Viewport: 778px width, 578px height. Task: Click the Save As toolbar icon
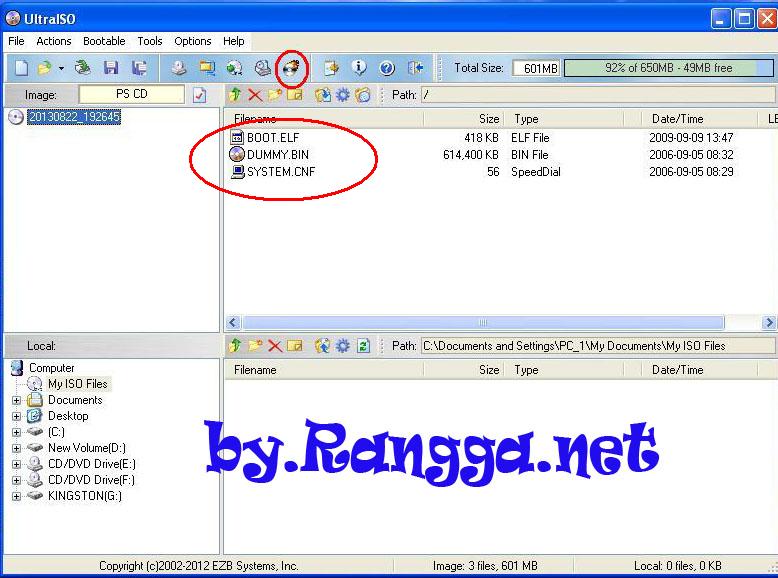click(139, 67)
